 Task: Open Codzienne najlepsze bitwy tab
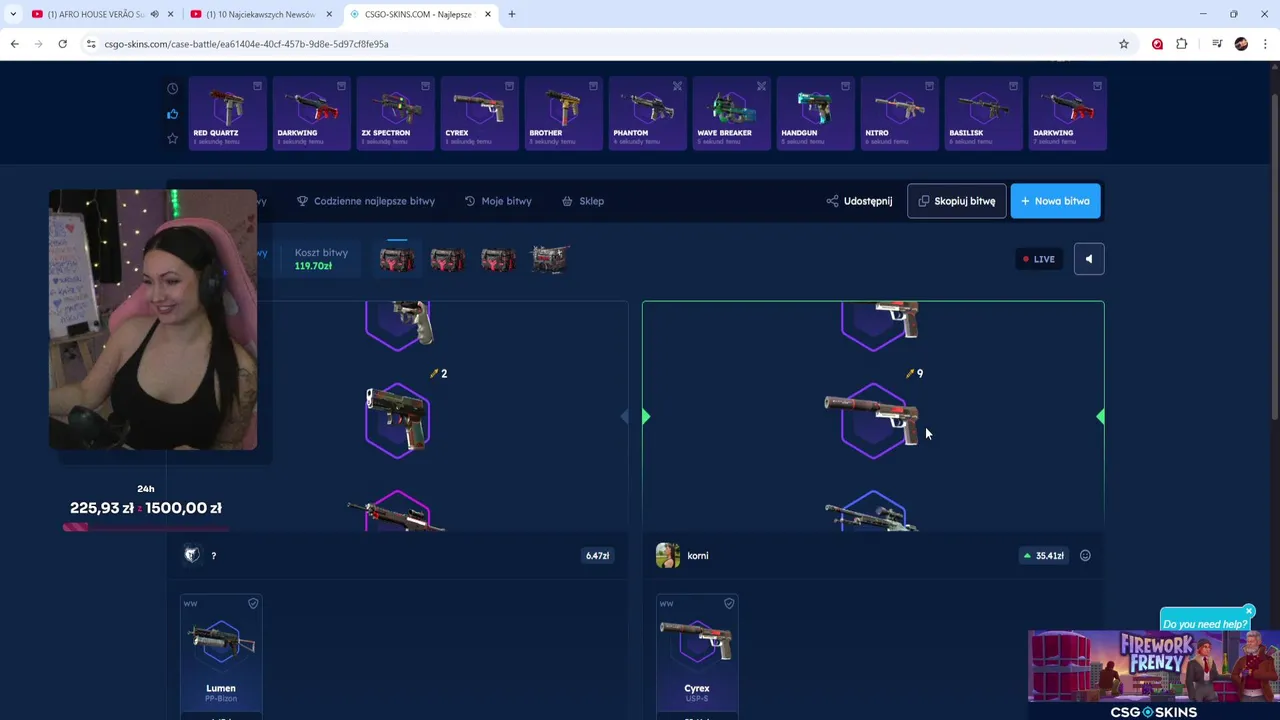(366, 201)
